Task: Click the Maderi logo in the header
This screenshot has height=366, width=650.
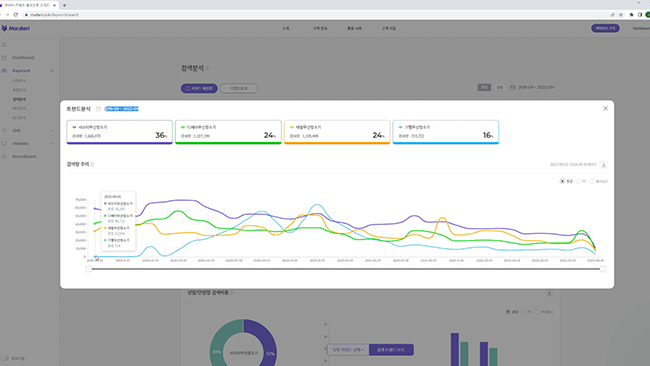Action: tap(15, 28)
